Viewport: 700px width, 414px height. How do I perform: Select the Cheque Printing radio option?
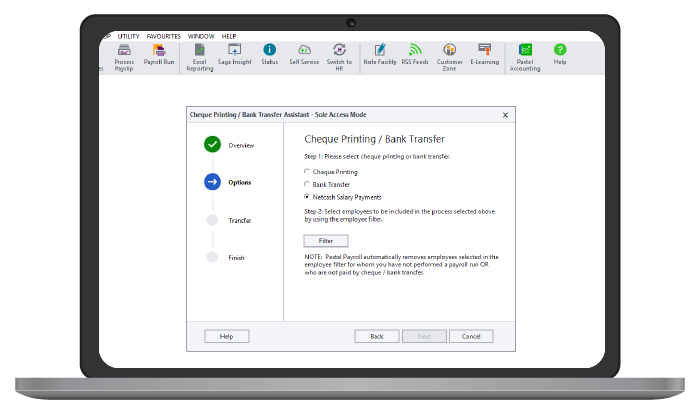[x=307, y=171]
